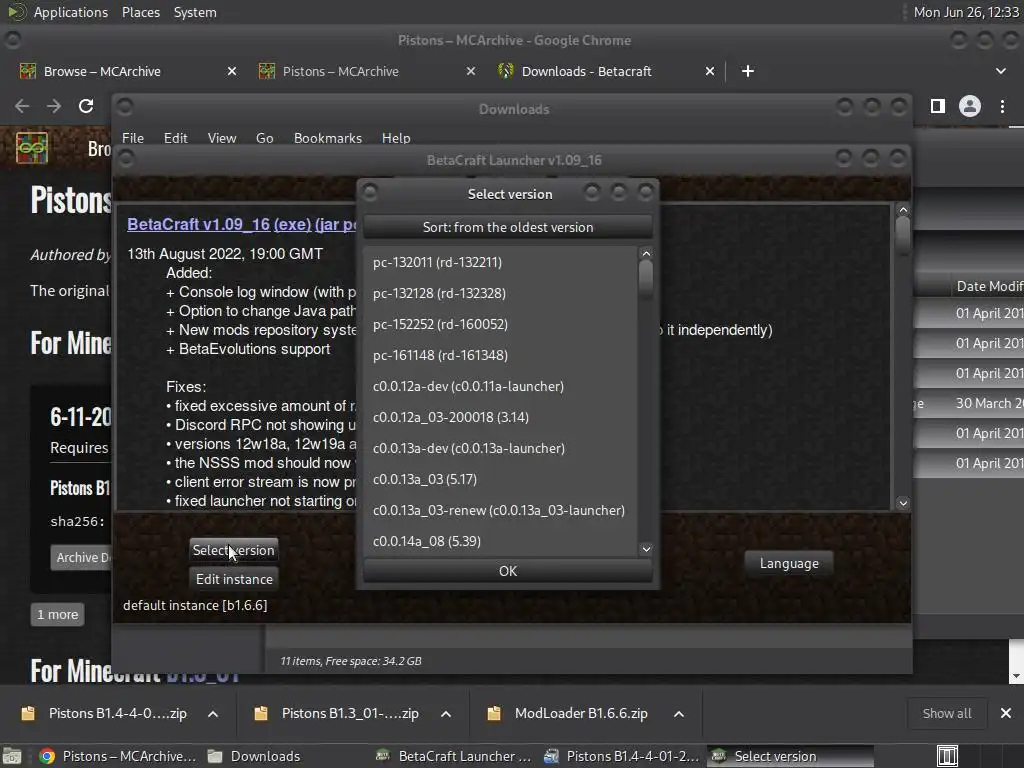Screen dimensions: 1024x768
Task: Click launcher changelog scroll down arrow
Action: click(x=903, y=503)
